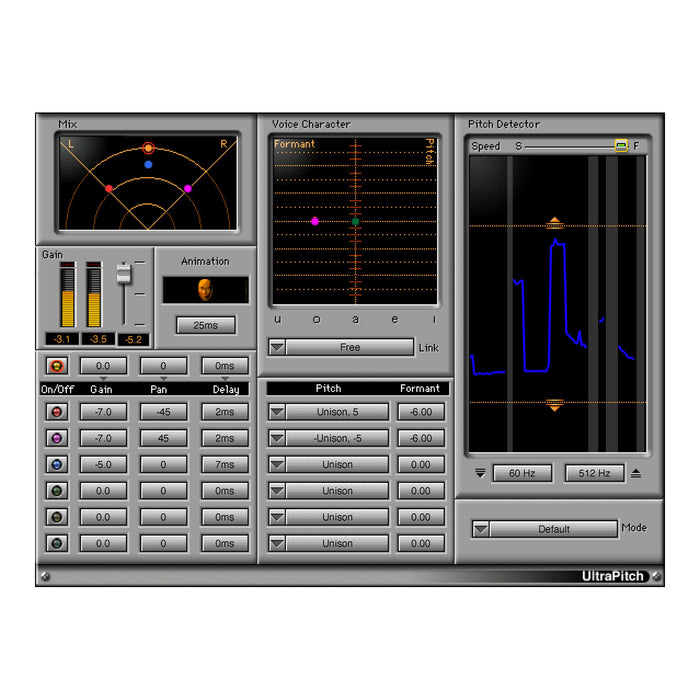Viewport: 700px width, 700px height.
Task: Click the animated face thumbnail
Action: tap(205, 290)
